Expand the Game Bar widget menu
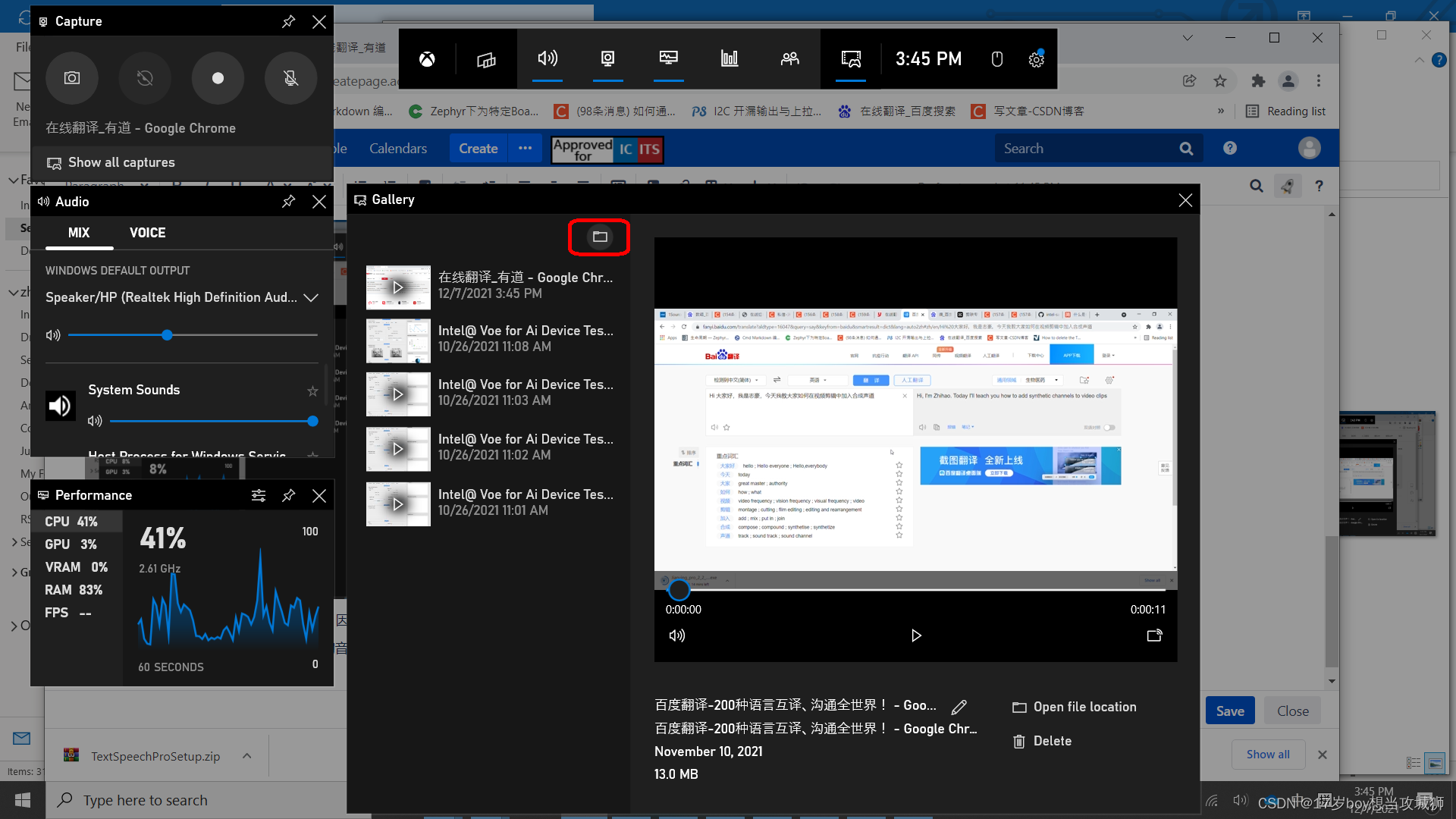This screenshot has height=819, width=1456. [486, 59]
